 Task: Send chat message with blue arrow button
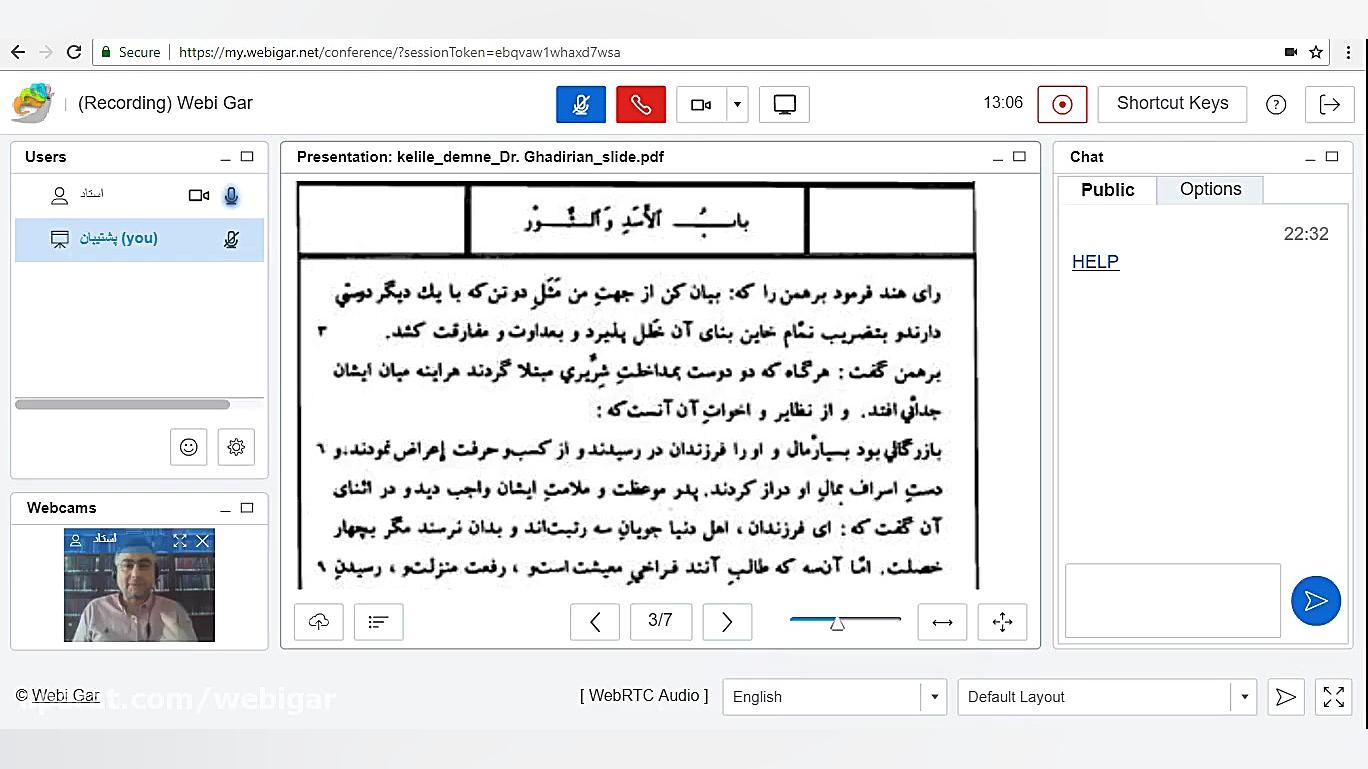(x=1315, y=601)
